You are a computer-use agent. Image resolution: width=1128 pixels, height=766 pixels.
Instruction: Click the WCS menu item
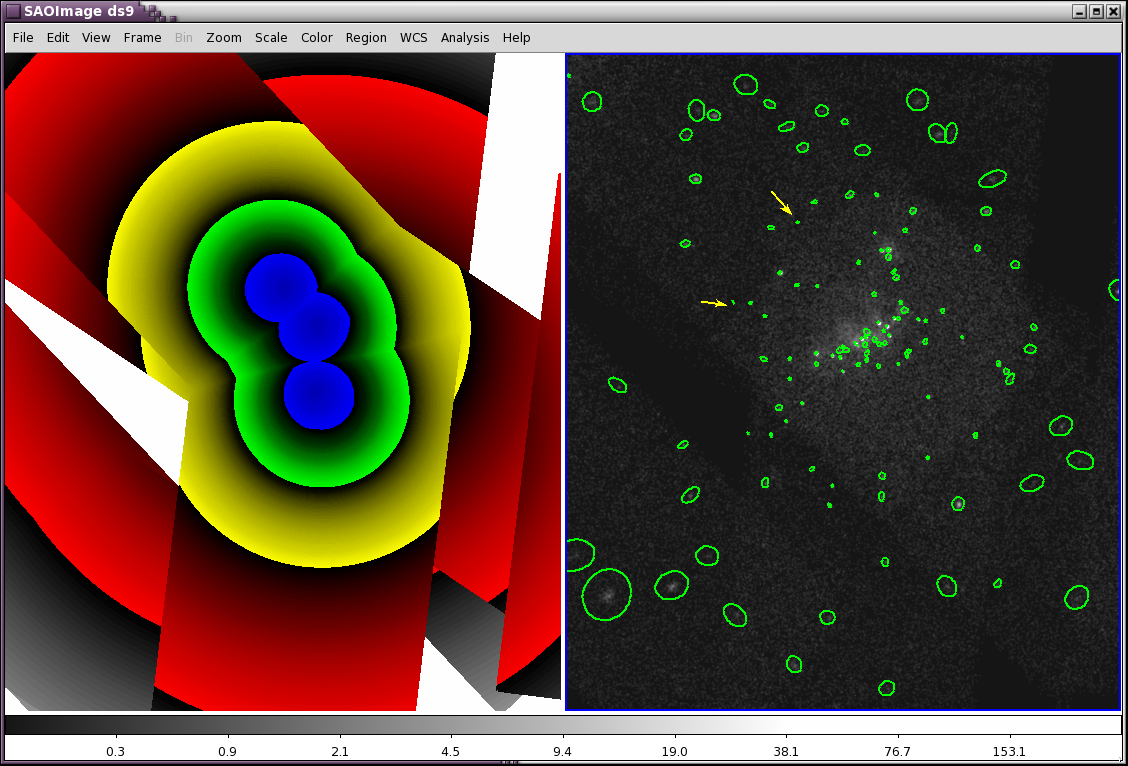(x=413, y=38)
